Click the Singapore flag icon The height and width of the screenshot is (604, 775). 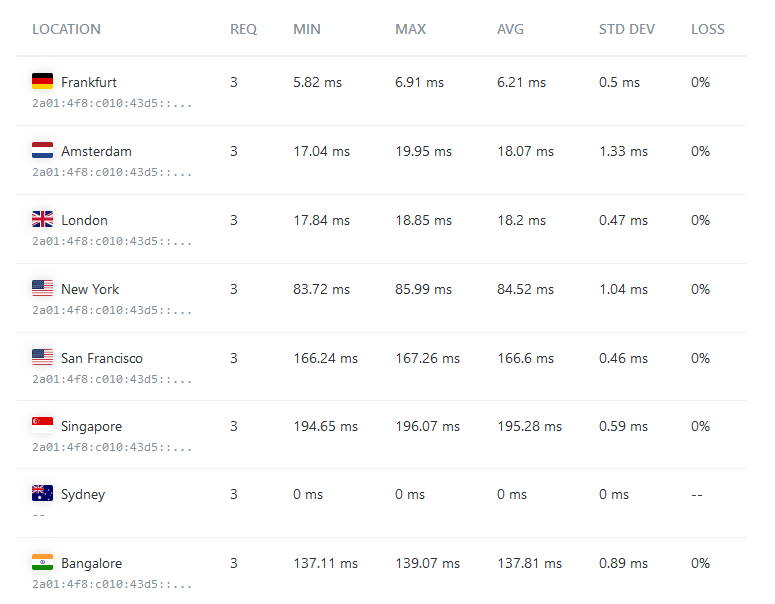point(42,426)
